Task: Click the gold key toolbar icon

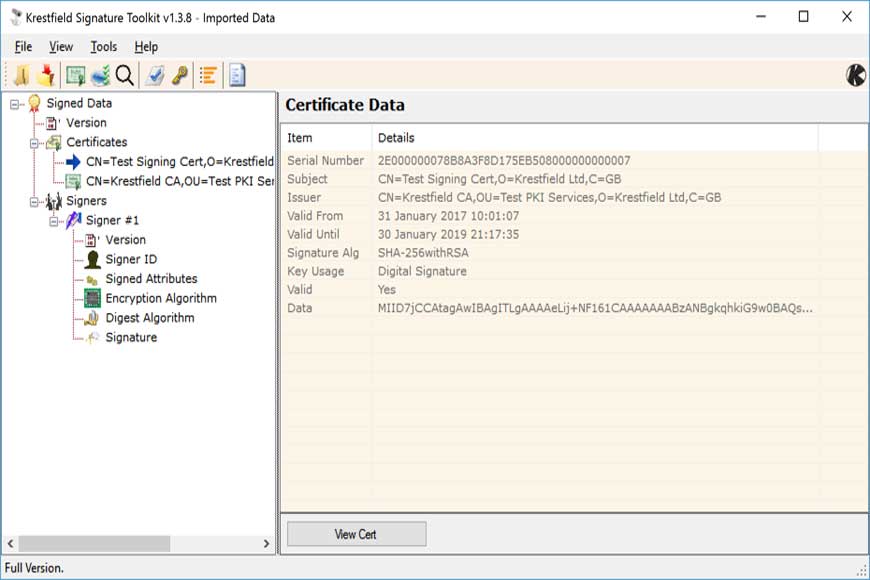Action: (179, 75)
